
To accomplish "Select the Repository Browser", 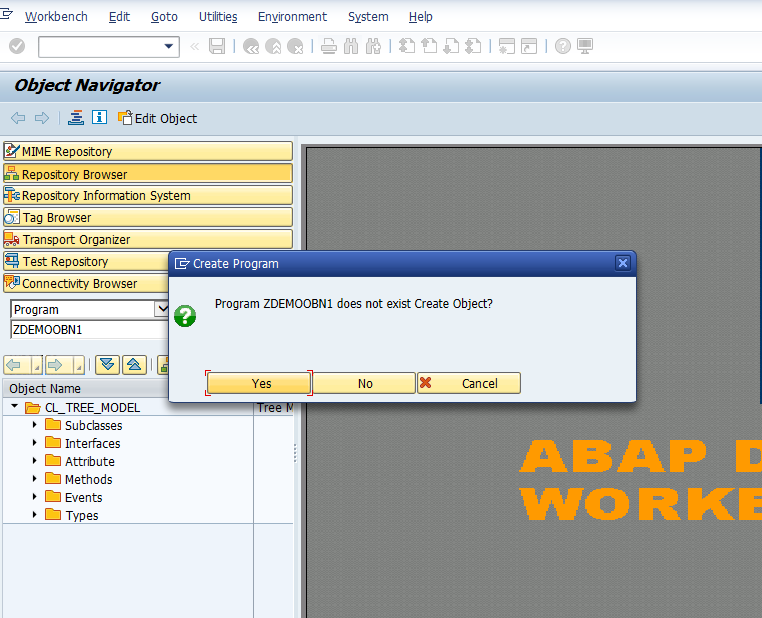I will 148,173.
